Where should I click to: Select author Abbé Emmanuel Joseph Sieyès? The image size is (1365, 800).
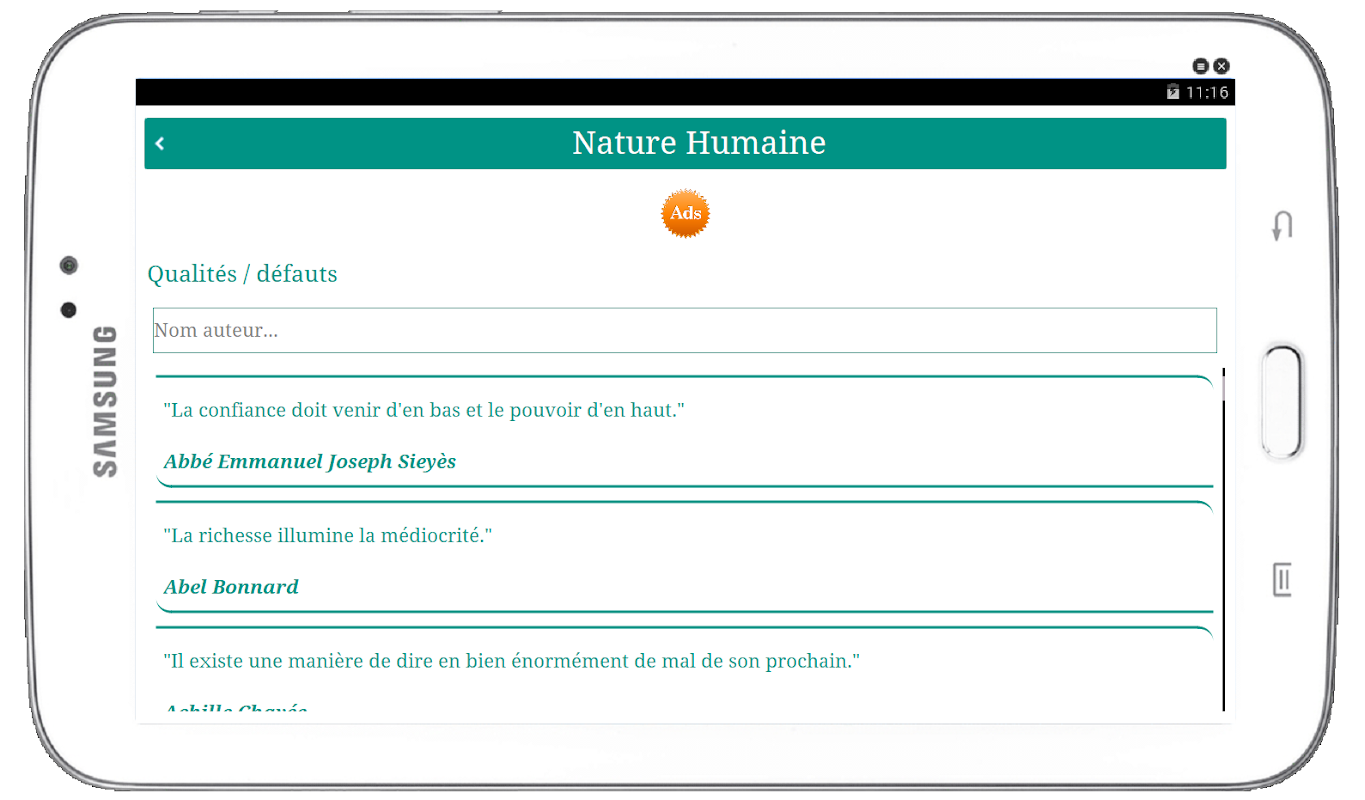(310, 462)
